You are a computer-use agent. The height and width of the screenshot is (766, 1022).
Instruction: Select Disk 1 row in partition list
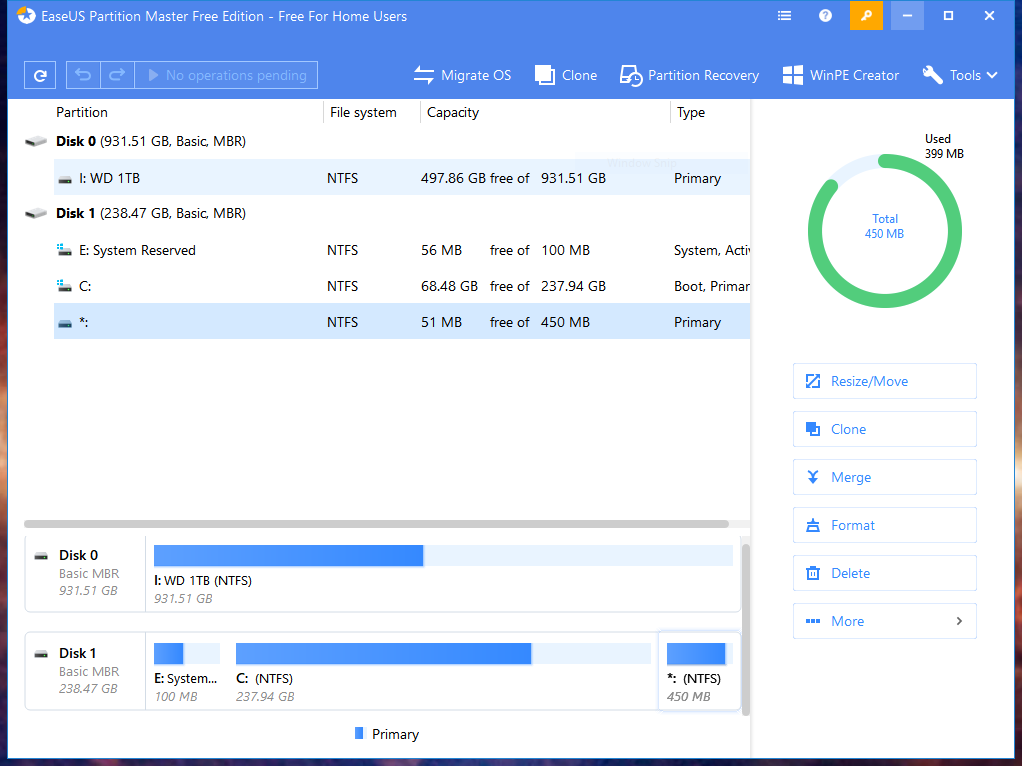coord(387,213)
